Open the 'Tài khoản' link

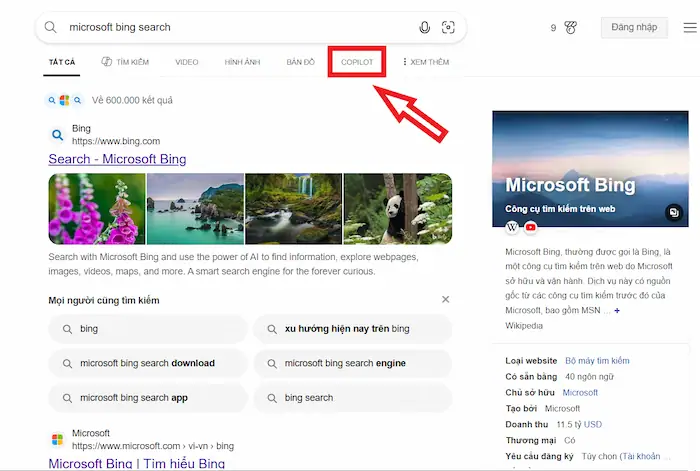click(641, 456)
